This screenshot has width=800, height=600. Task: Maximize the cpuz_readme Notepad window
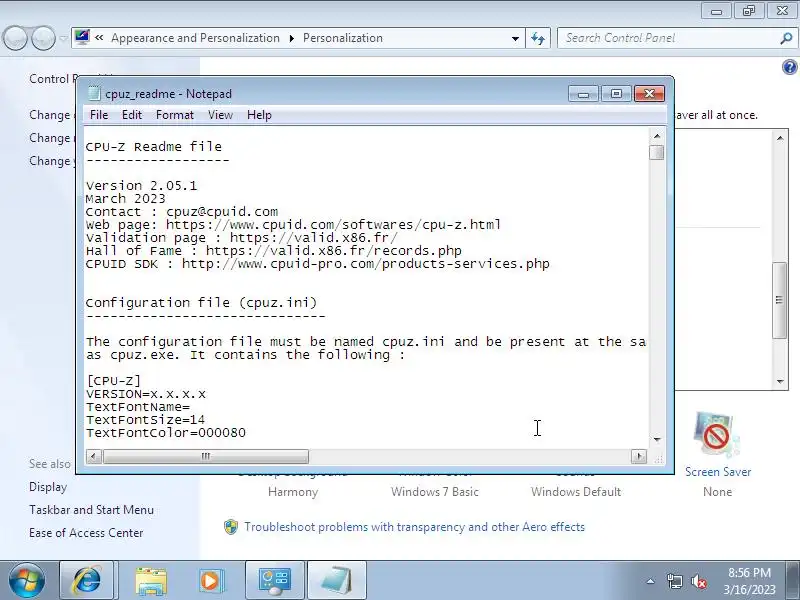coord(616,94)
